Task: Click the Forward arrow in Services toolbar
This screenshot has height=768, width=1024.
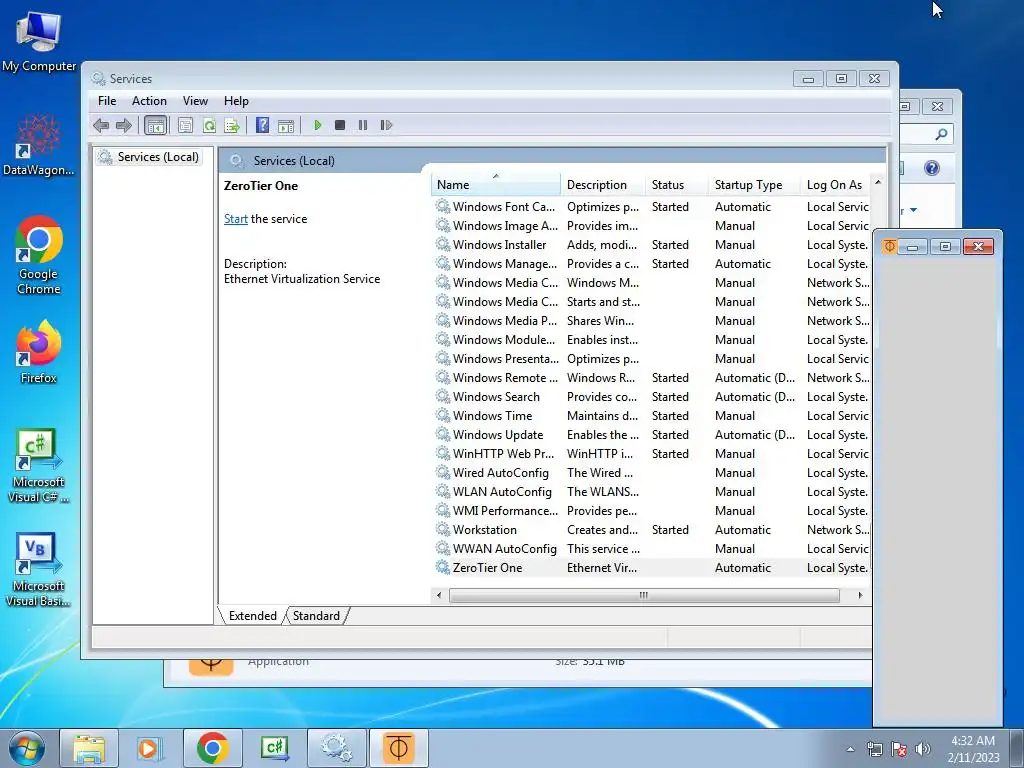Action: coord(123,125)
